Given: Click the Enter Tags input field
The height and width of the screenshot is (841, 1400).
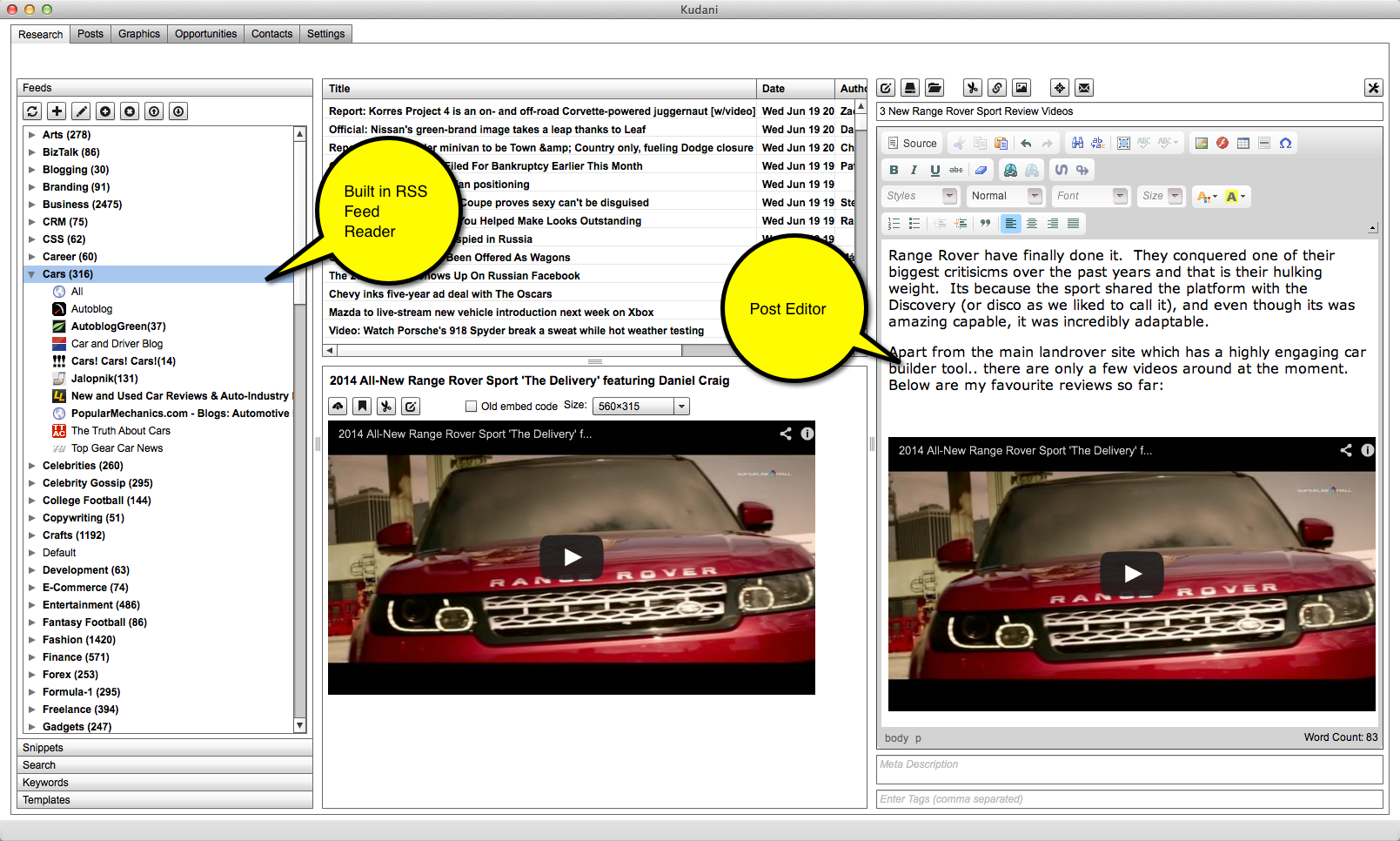Looking at the screenshot, I should click(x=1129, y=799).
